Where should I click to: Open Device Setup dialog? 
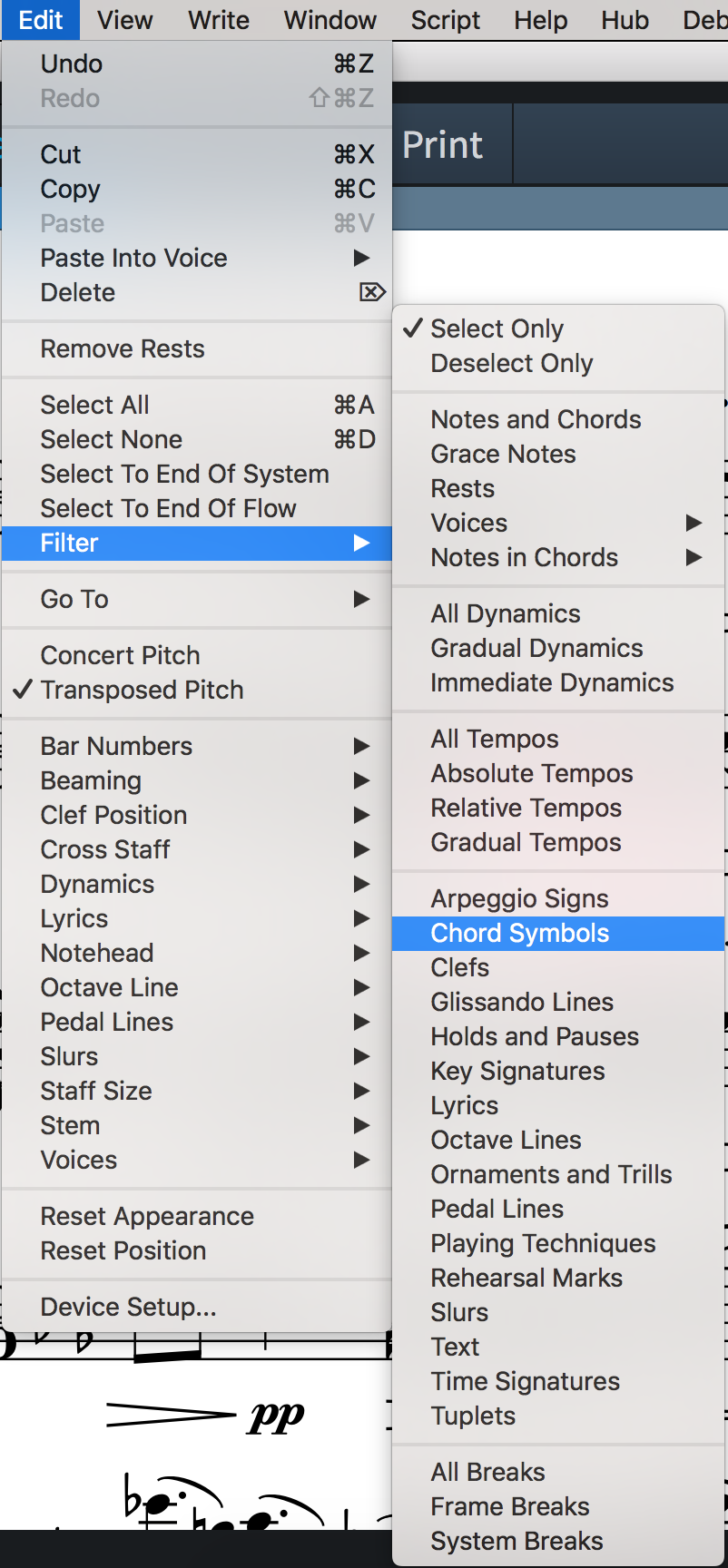tap(197, 1307)
